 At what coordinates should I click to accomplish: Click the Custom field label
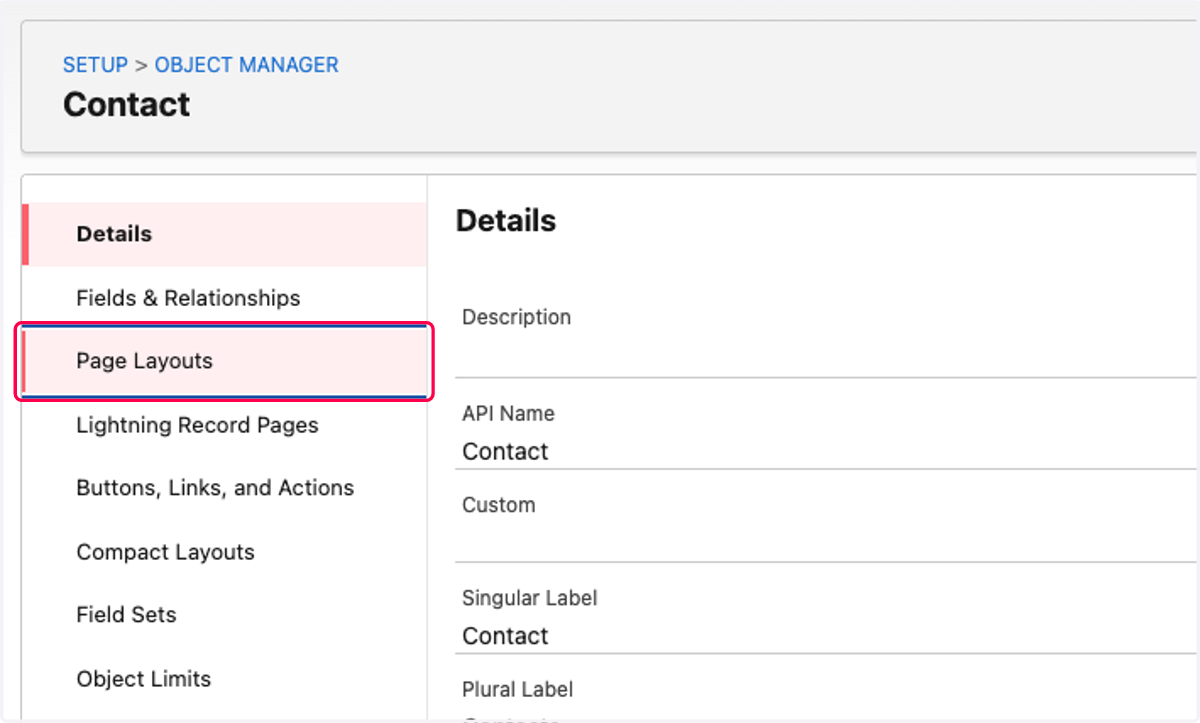(498, 505)
